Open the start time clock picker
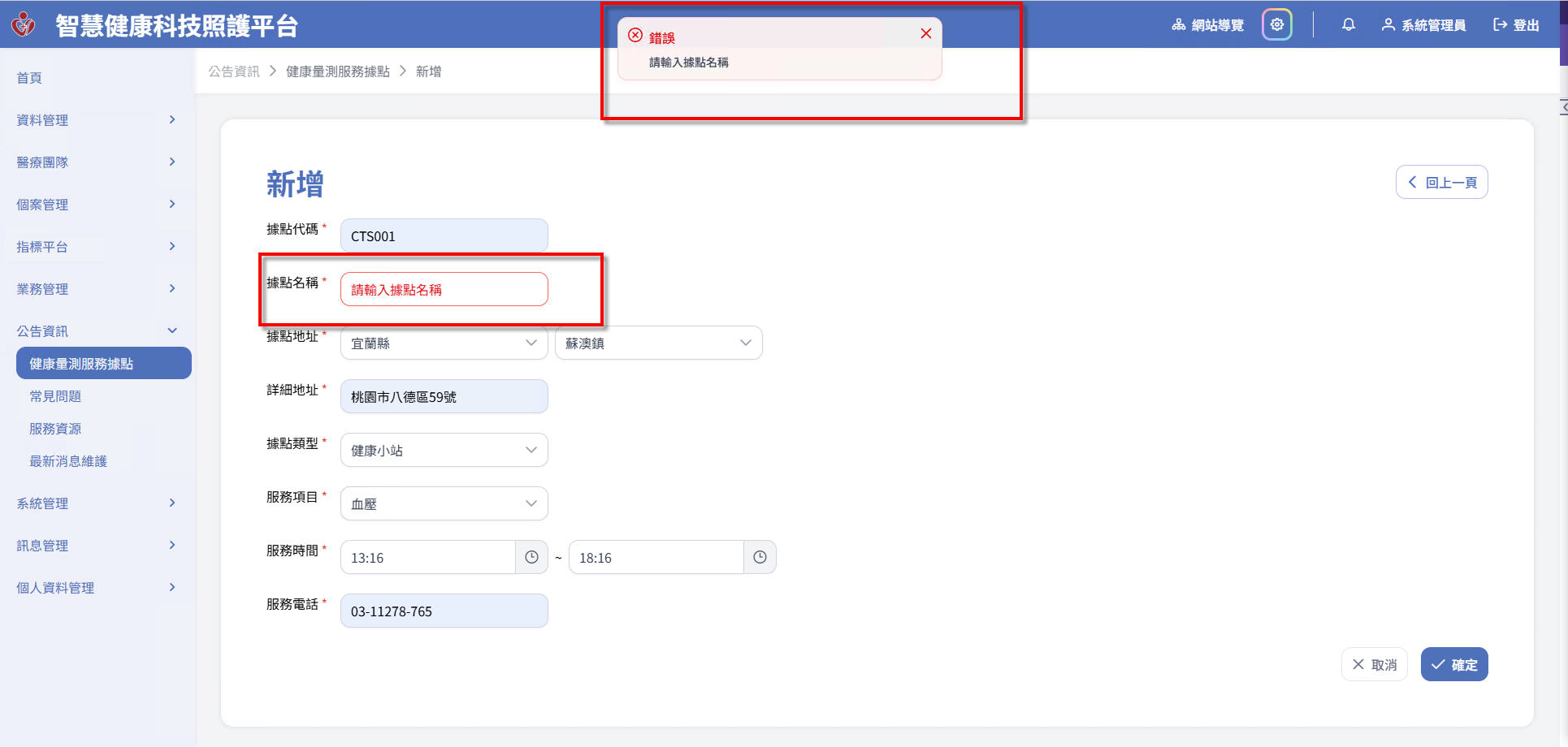1568x747 pixels. (x=531, y=557)
